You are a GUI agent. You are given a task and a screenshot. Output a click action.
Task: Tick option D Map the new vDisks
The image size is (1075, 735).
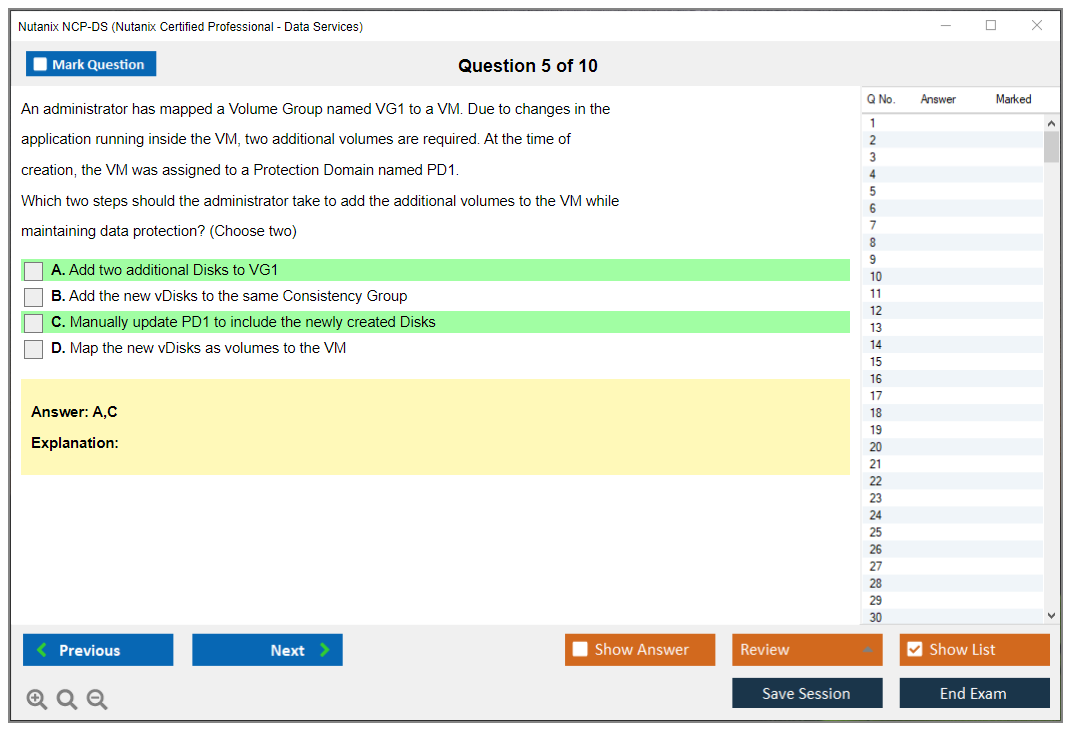34,349
